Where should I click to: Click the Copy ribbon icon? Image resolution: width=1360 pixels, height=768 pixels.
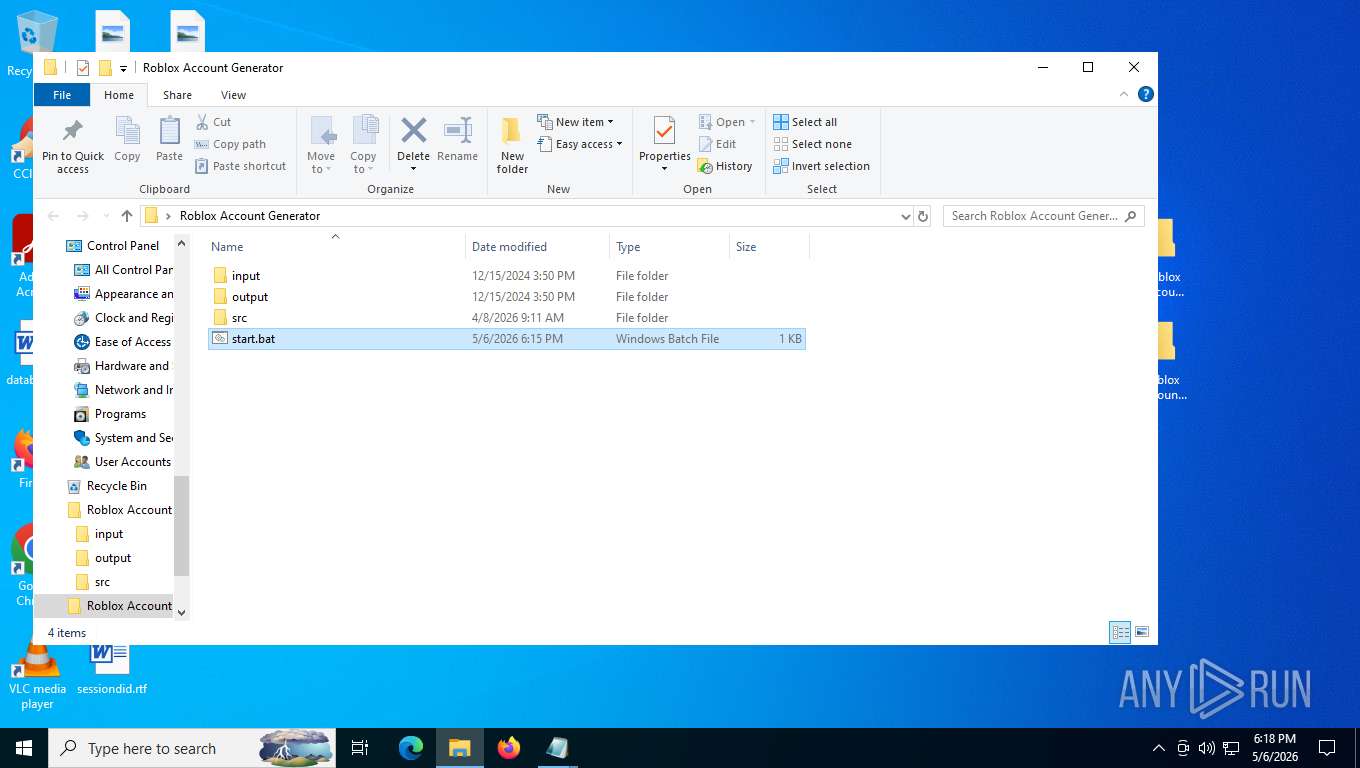(x=127, y=139)
